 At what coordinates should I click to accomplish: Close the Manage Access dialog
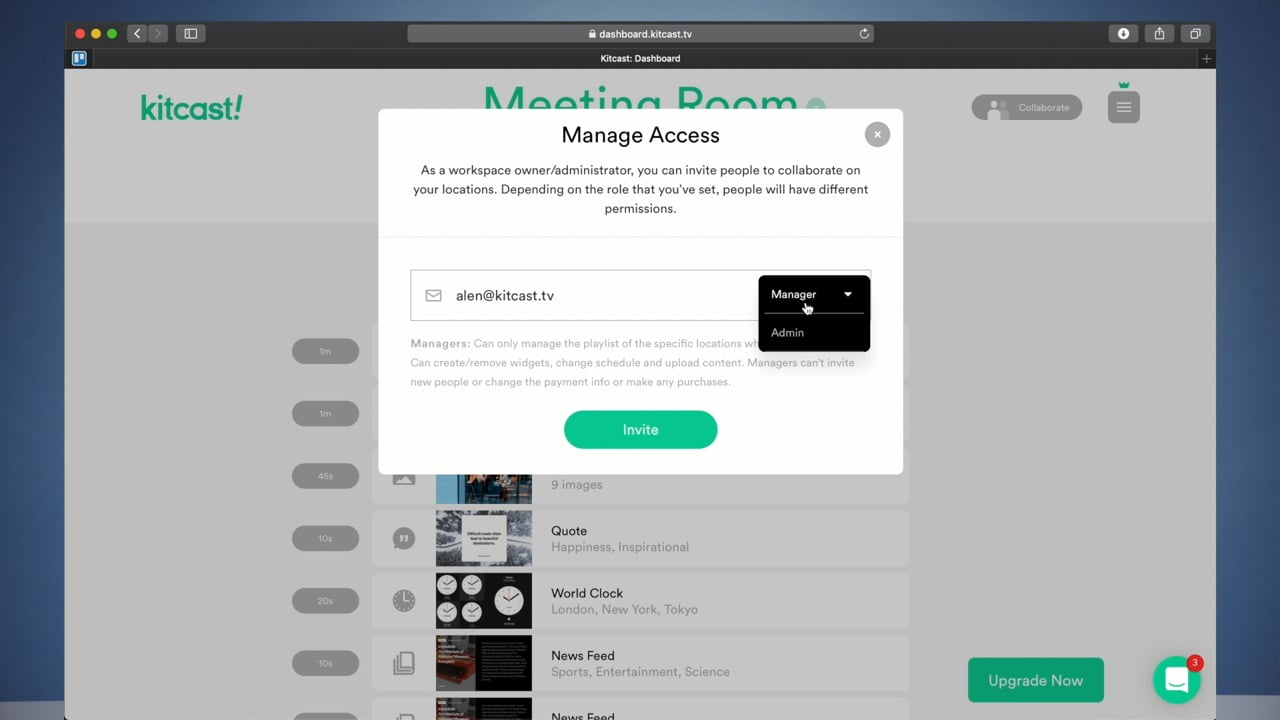tap(877, 134)
